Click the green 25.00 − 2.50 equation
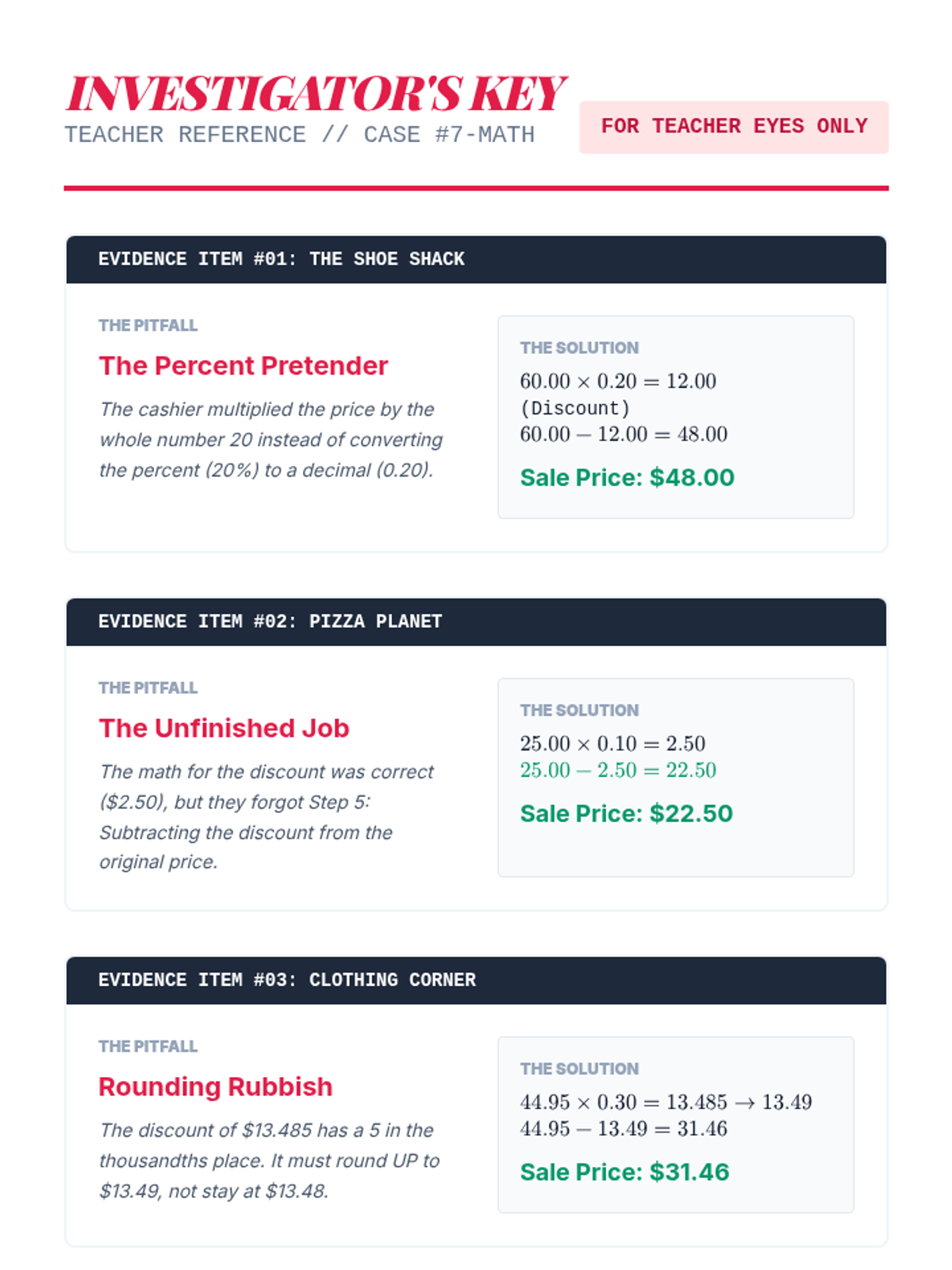Image resolution: width=952 pixels, height=1270 pixels. click(x=618, y=770)
